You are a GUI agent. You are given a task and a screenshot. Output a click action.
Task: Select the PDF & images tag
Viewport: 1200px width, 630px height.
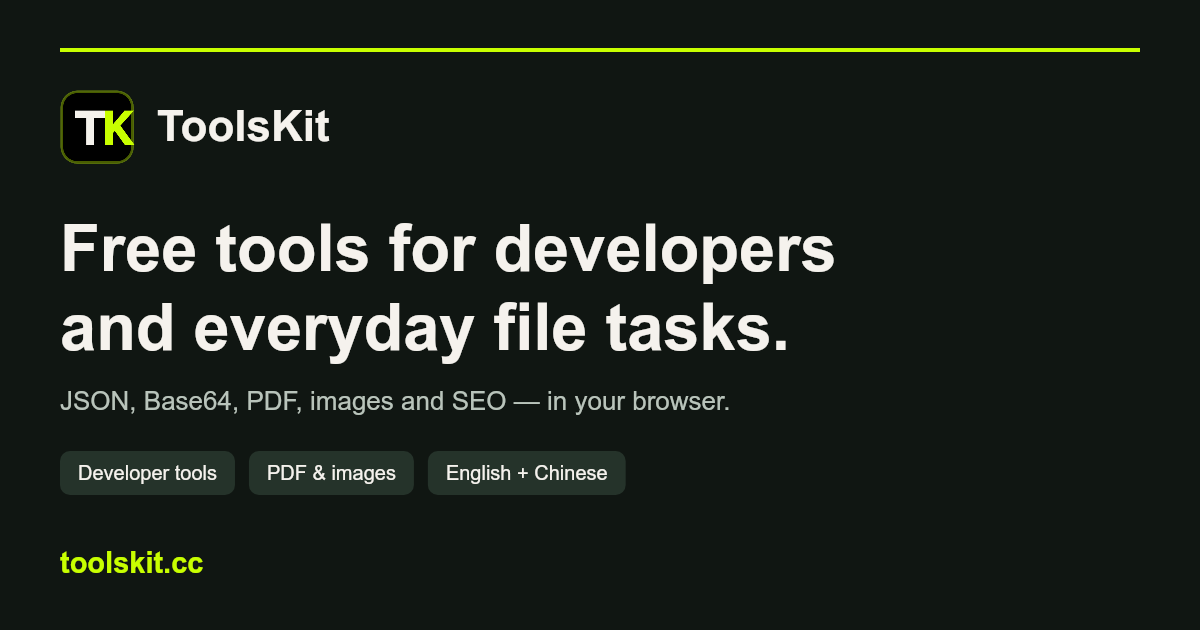pos(331,473)
